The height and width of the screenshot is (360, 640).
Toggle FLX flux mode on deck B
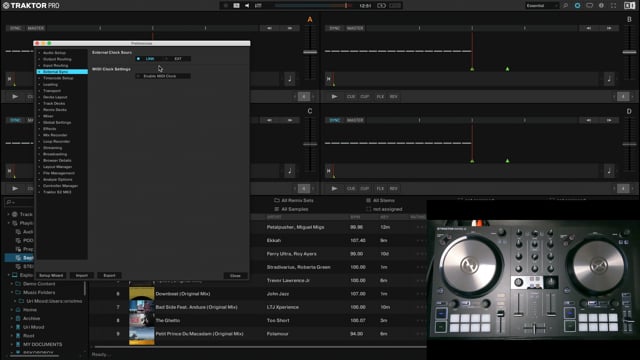pos(380,97)
